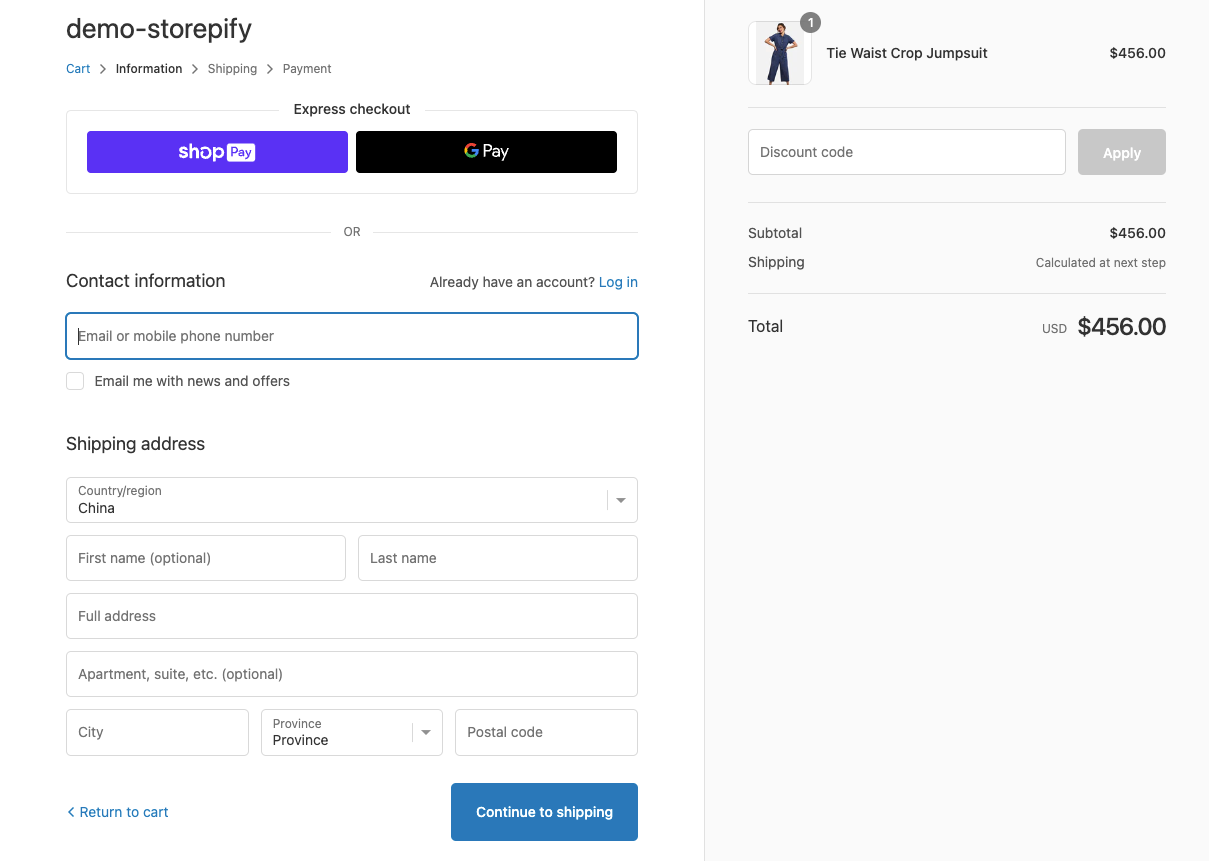This screenshot has height=861, width=1209.
Task: Pay with the Shop Pay express button
Action: (217, 152)
